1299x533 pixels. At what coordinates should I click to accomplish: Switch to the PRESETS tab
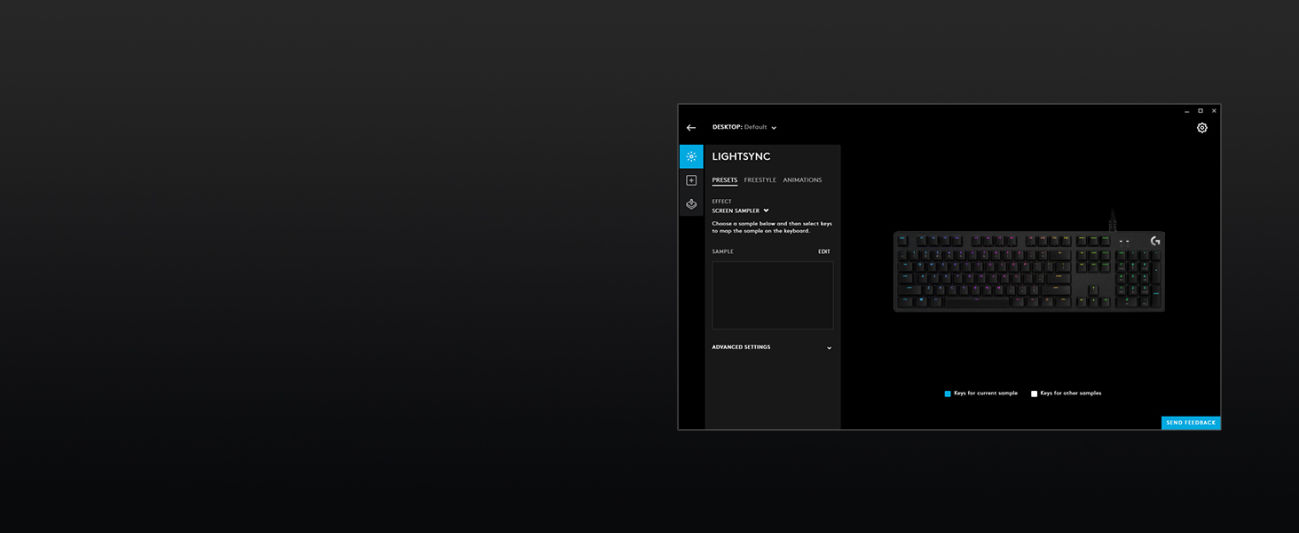point(724,180)
